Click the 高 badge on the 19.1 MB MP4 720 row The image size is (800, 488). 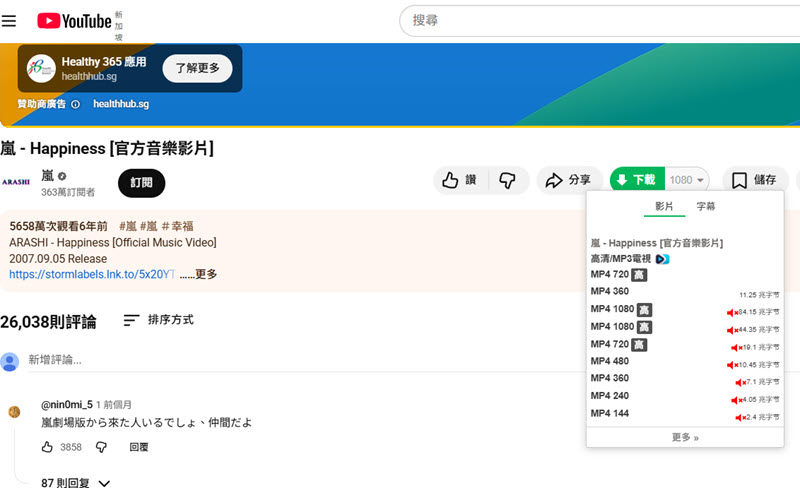pyautogui.click(x=639, y=345)
